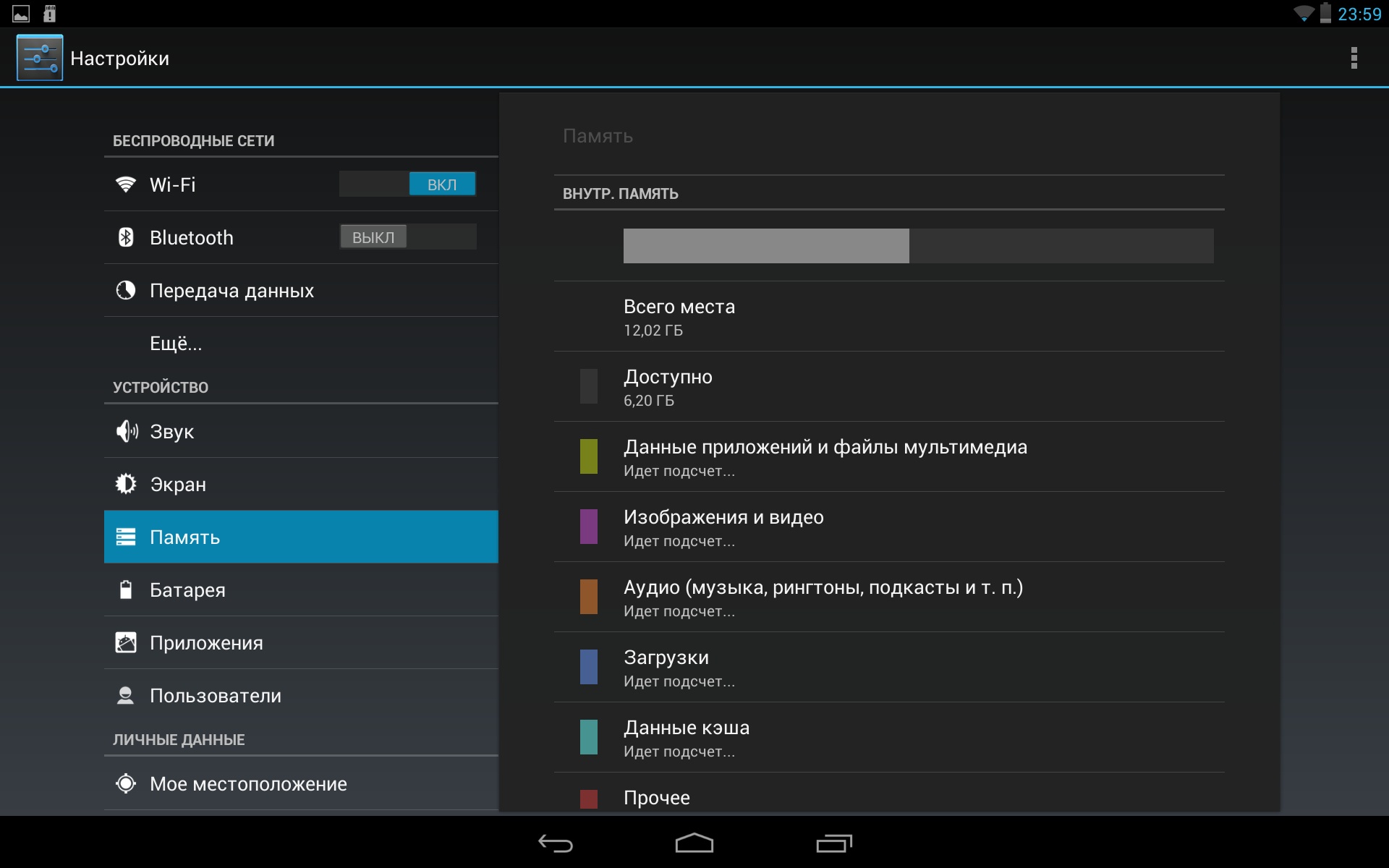
Task: Open recent apps from the navigation bar
Action: tap(834, 843)
